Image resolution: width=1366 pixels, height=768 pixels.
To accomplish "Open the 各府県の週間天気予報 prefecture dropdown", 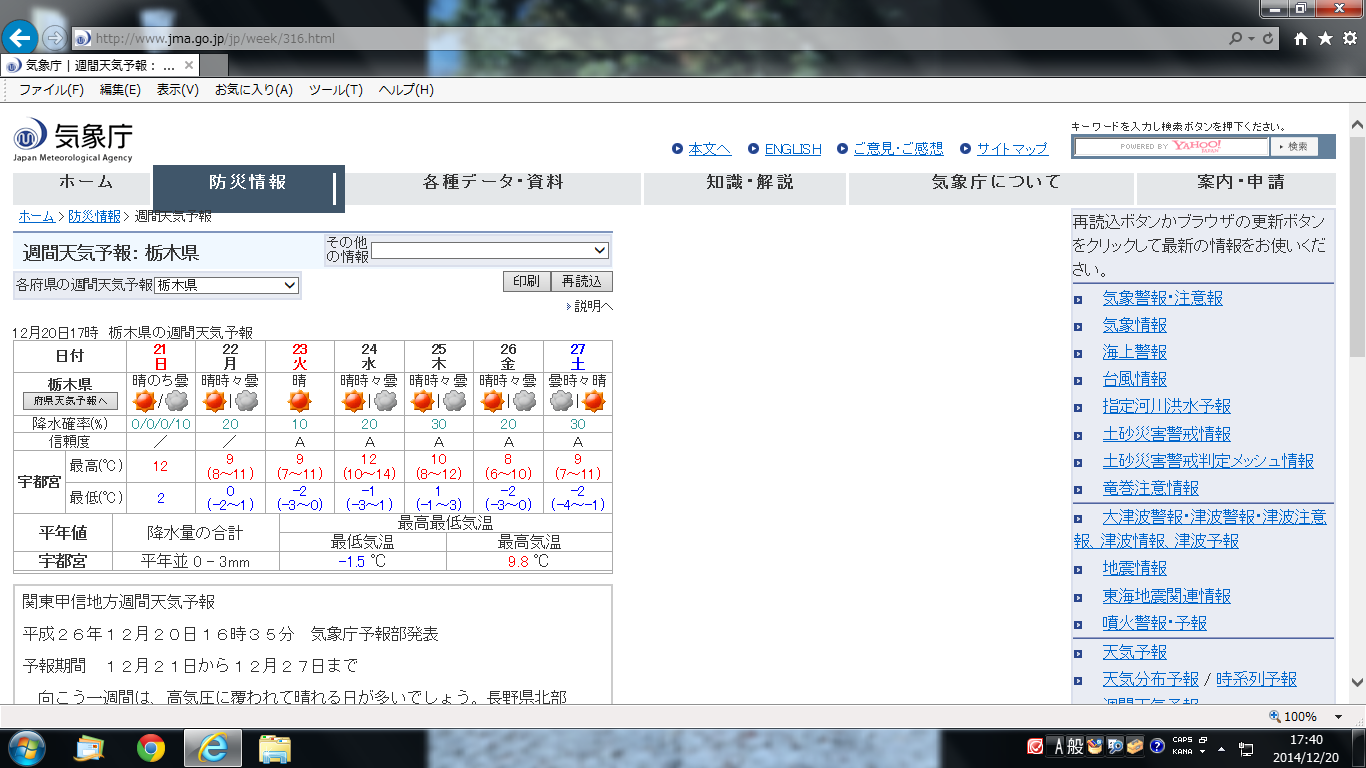I will click(x=227, y=285).
